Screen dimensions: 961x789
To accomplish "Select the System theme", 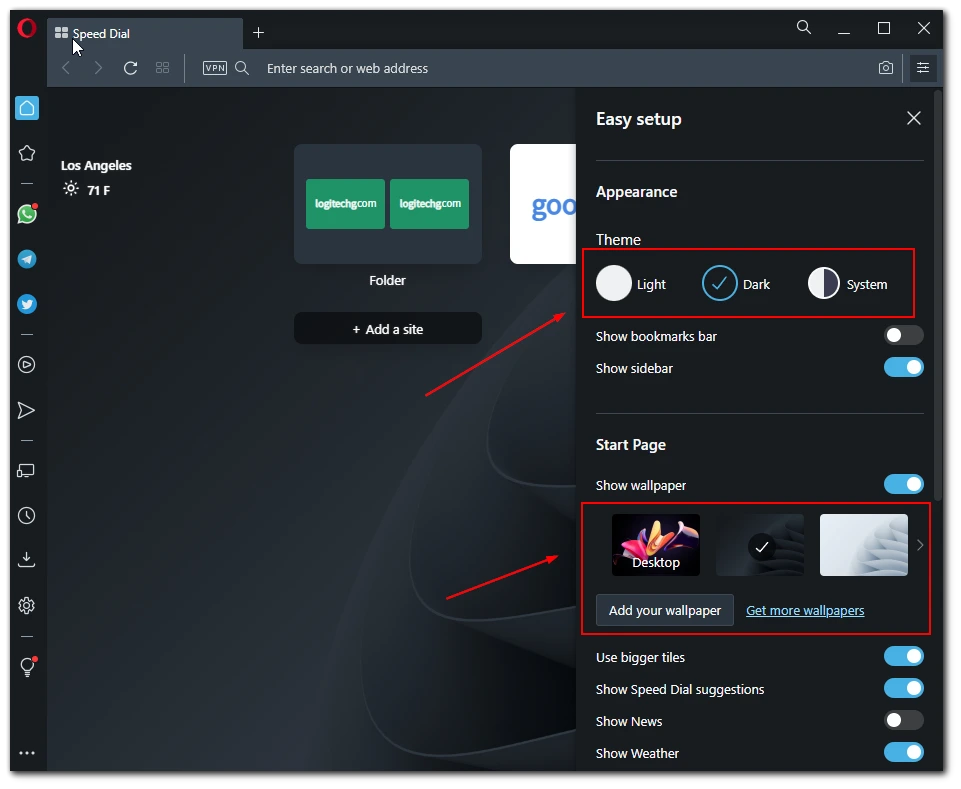I will [x=848, y=284].
